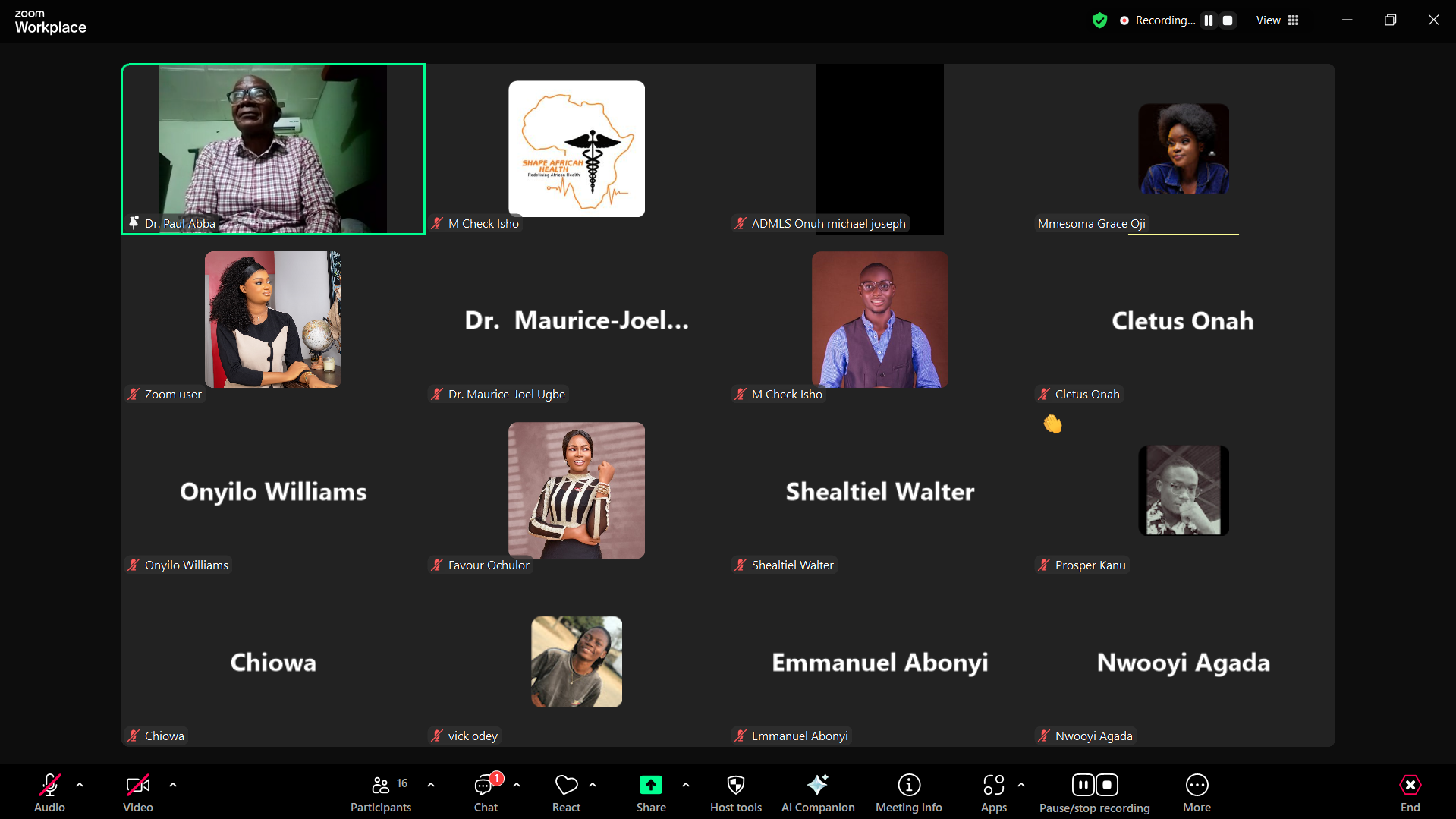This screenshot has height=819, width=1456.
Task: Click the green Share screen button
Action: (650, 786)
